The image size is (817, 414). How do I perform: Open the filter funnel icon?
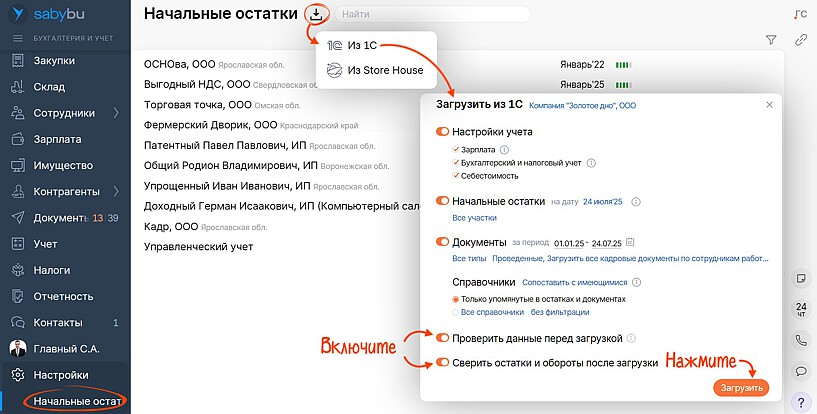[x=771, y=40]
